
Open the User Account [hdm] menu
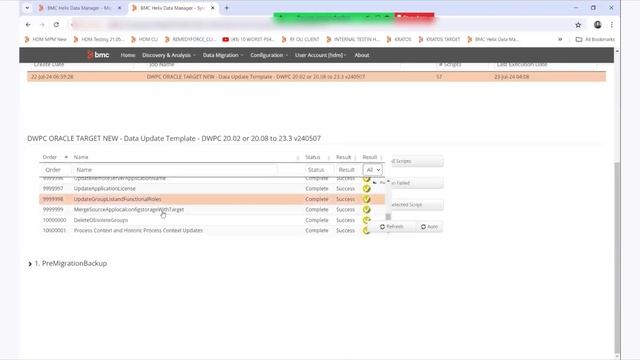[320, 55]
